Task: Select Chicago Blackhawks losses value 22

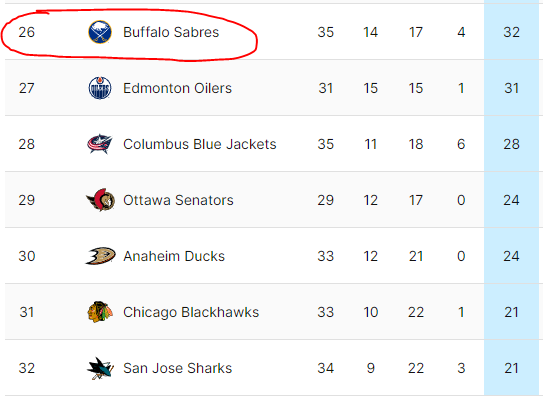Action: pyautogui.click(x=416, y=312)
